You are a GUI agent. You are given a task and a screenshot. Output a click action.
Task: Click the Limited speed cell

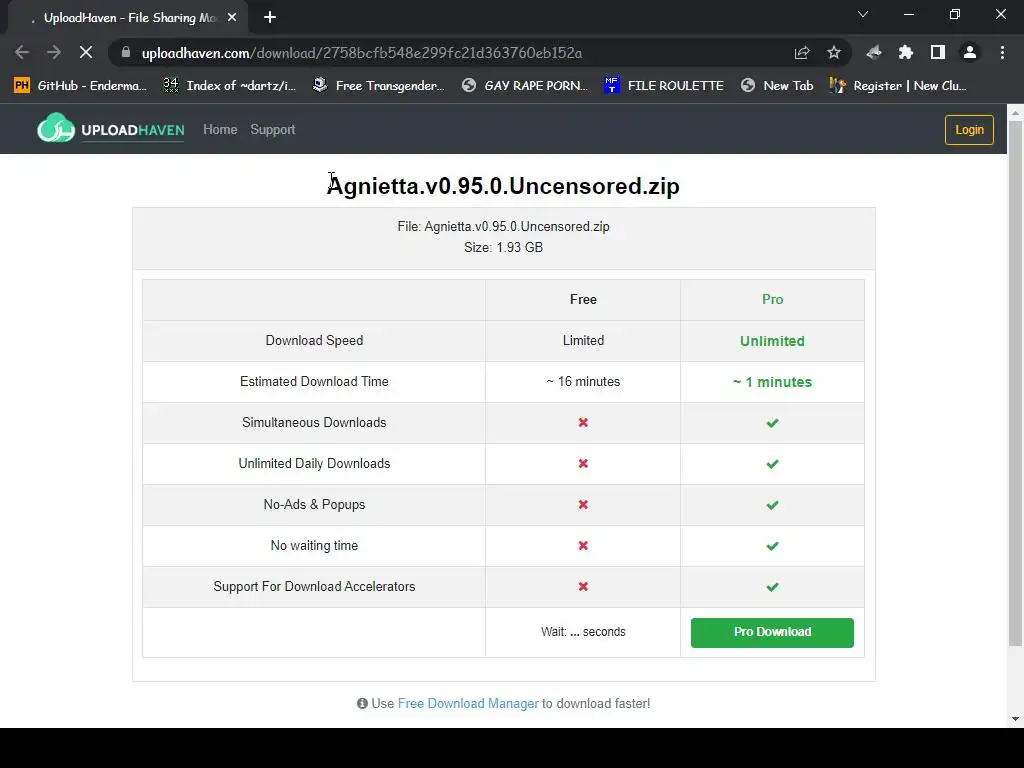(x=583, y=340)
